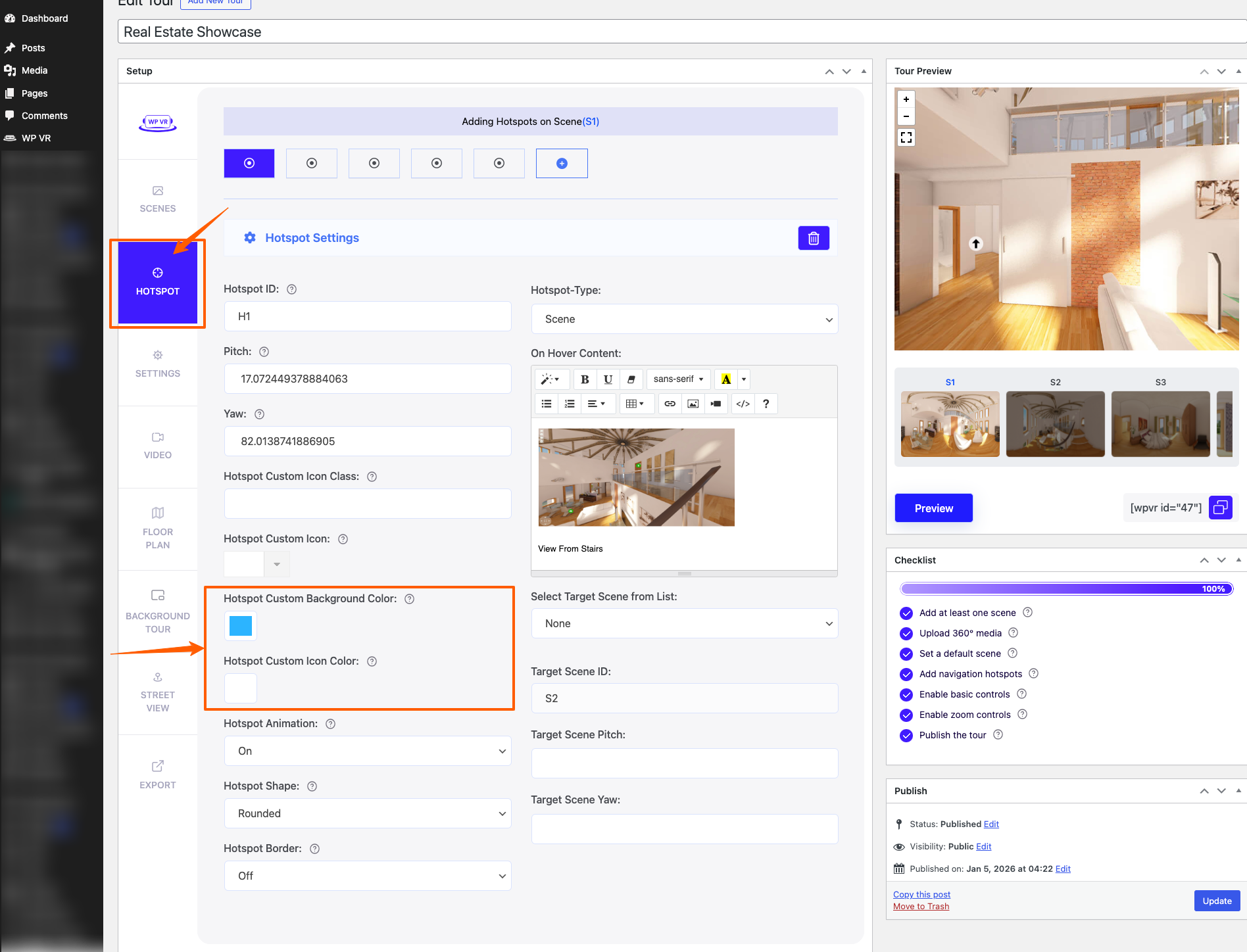
Task: Toggle the Enable zoom controls checklist item
Action: coord(906,715)
